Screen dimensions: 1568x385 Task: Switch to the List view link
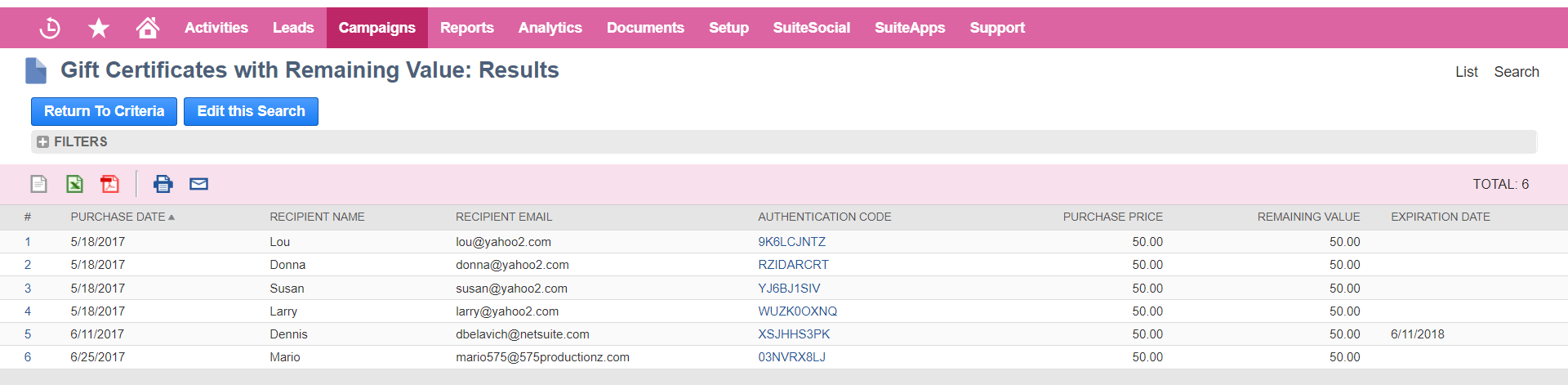point(1467,72)
